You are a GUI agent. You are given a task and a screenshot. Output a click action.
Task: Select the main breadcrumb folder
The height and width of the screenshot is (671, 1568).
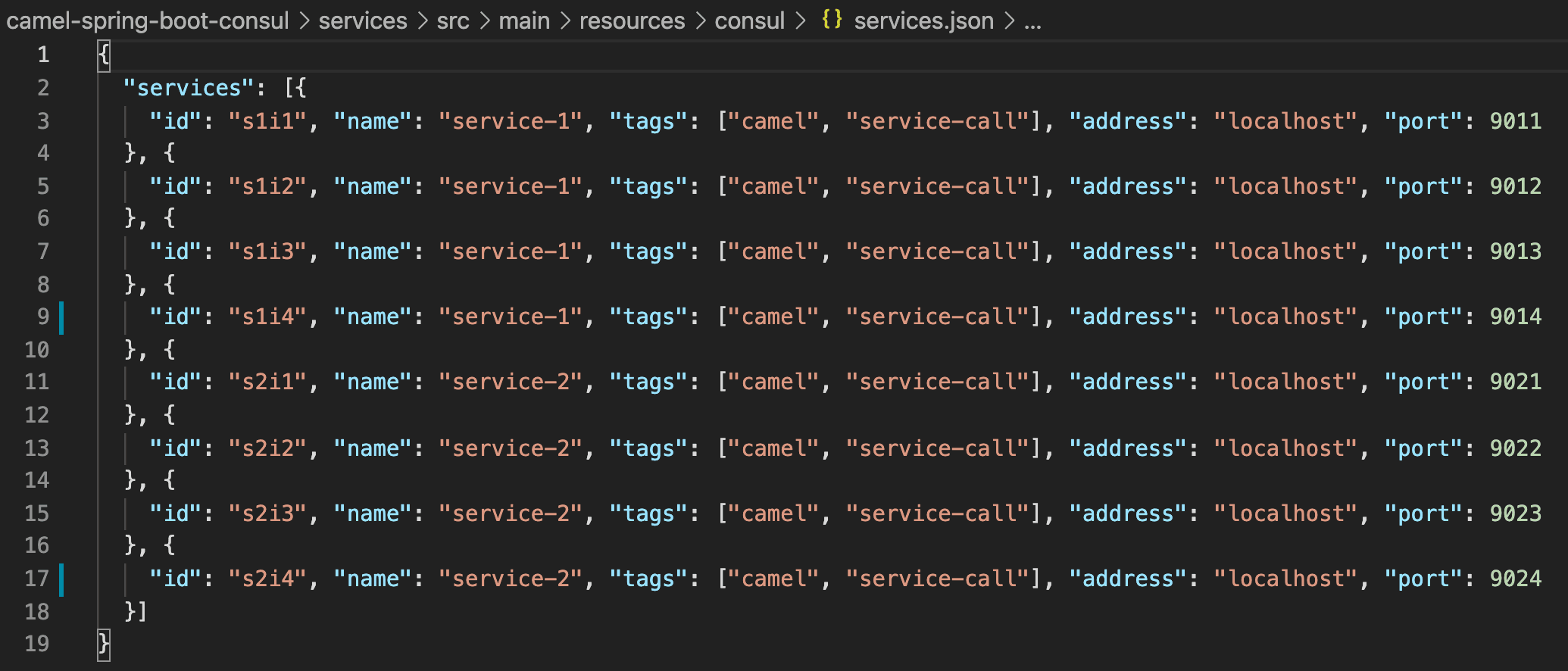click(x=523, y=20)
